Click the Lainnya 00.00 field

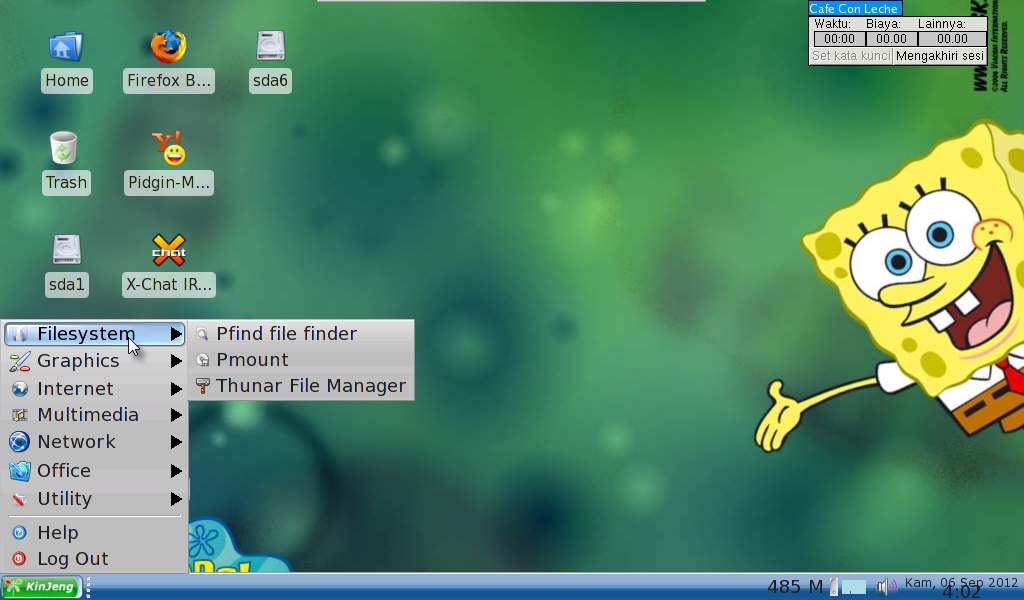[x=952, y=39]
